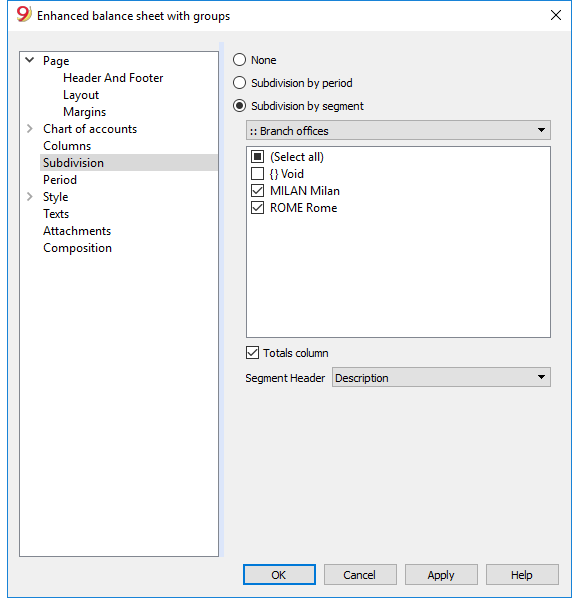This screenshot has height=605, width=579.
Task: Toggle the (Select all) checkbox
Action: tap(257, 157)
